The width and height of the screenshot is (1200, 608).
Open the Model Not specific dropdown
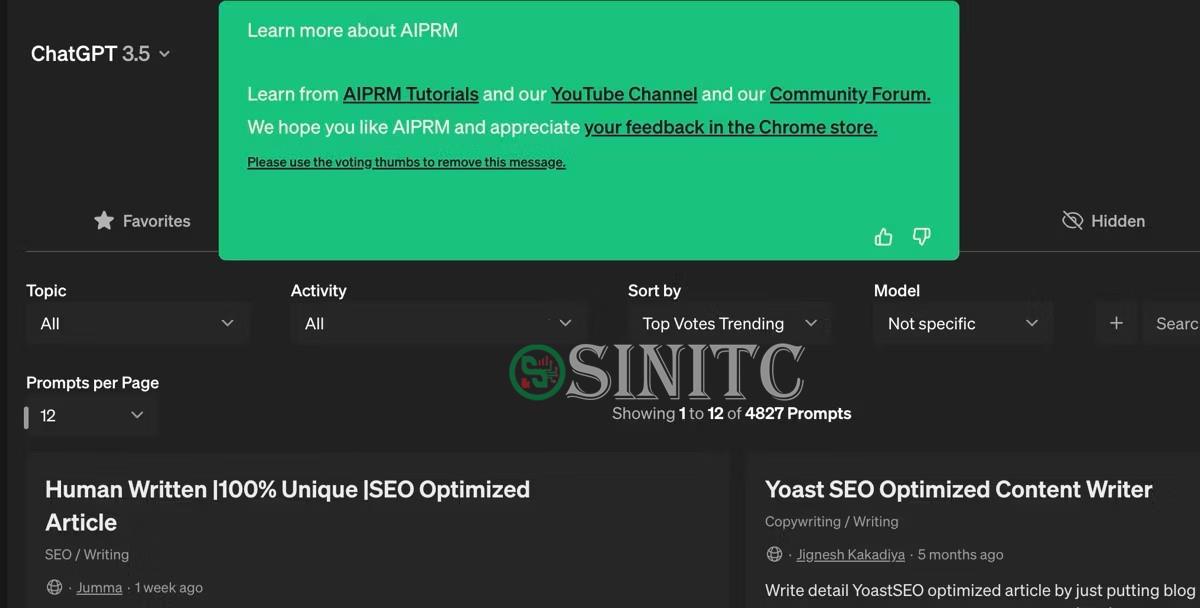963,323
